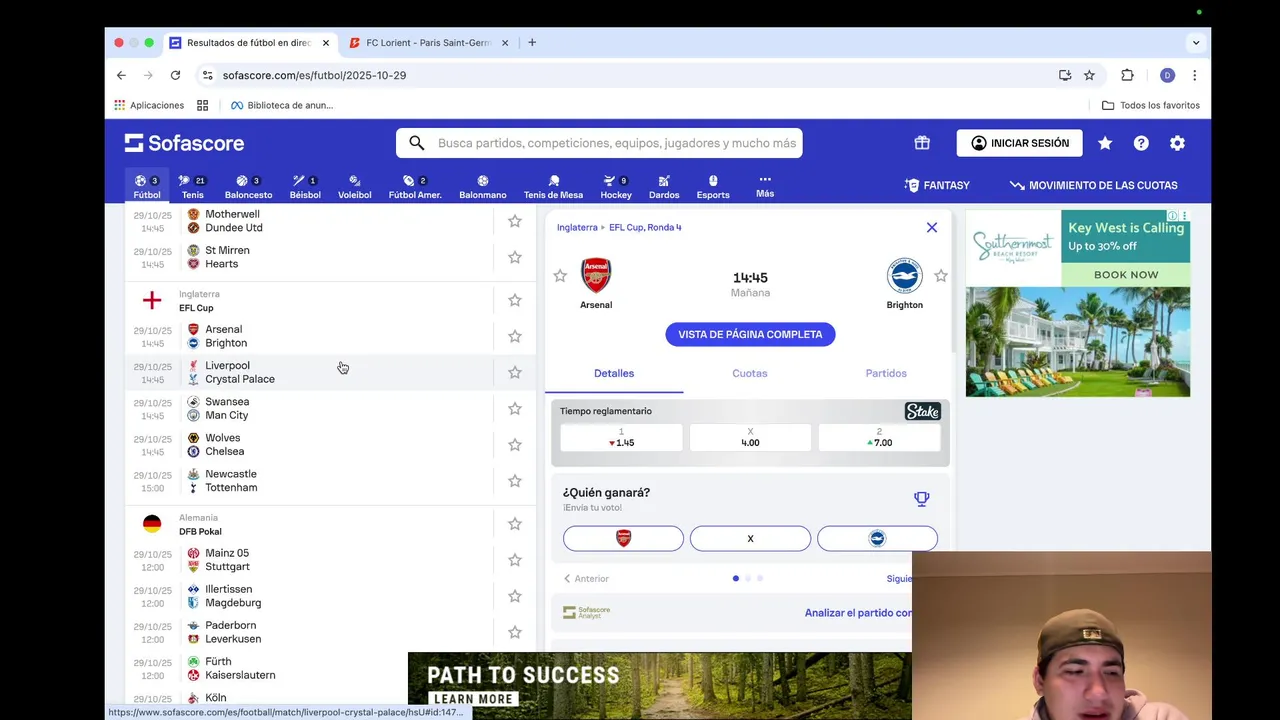
Task: Select away win odds 7.00
Action: [879, 437]
